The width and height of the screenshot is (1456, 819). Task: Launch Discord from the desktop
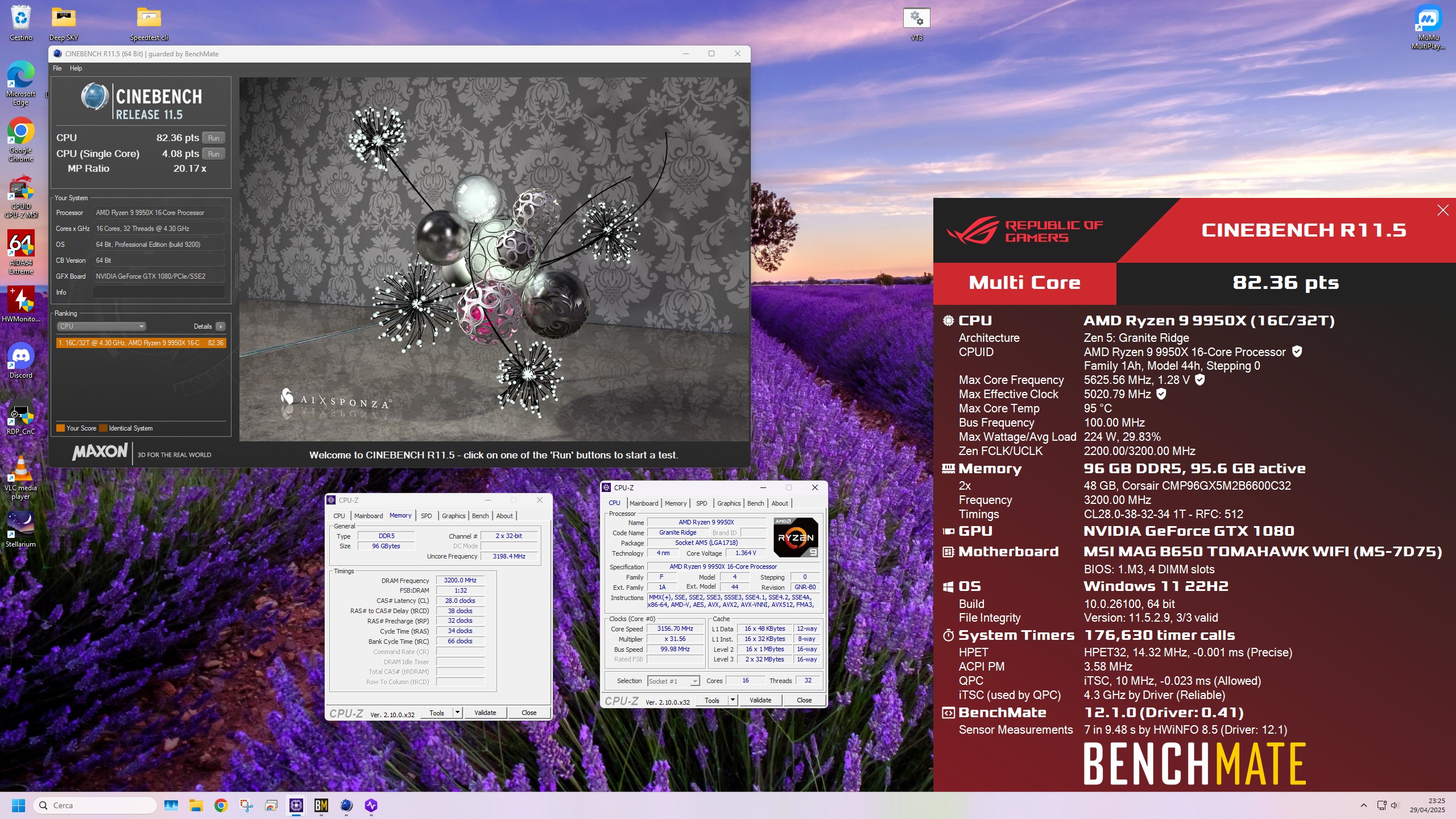coord(21,360)
